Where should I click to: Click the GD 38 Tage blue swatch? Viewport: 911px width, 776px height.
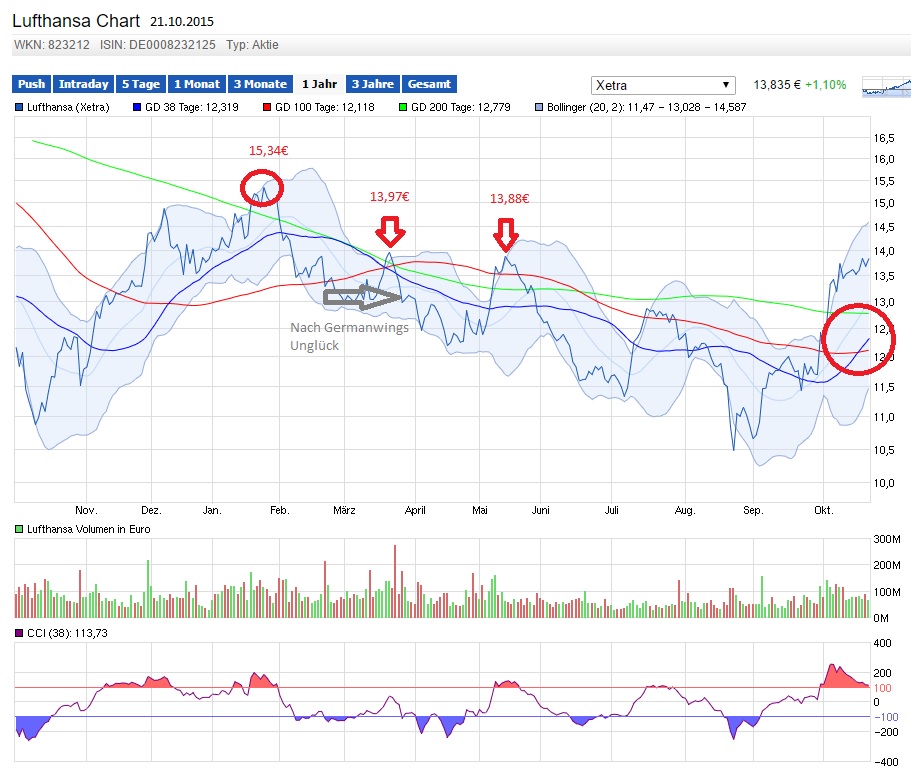point(137,107)
